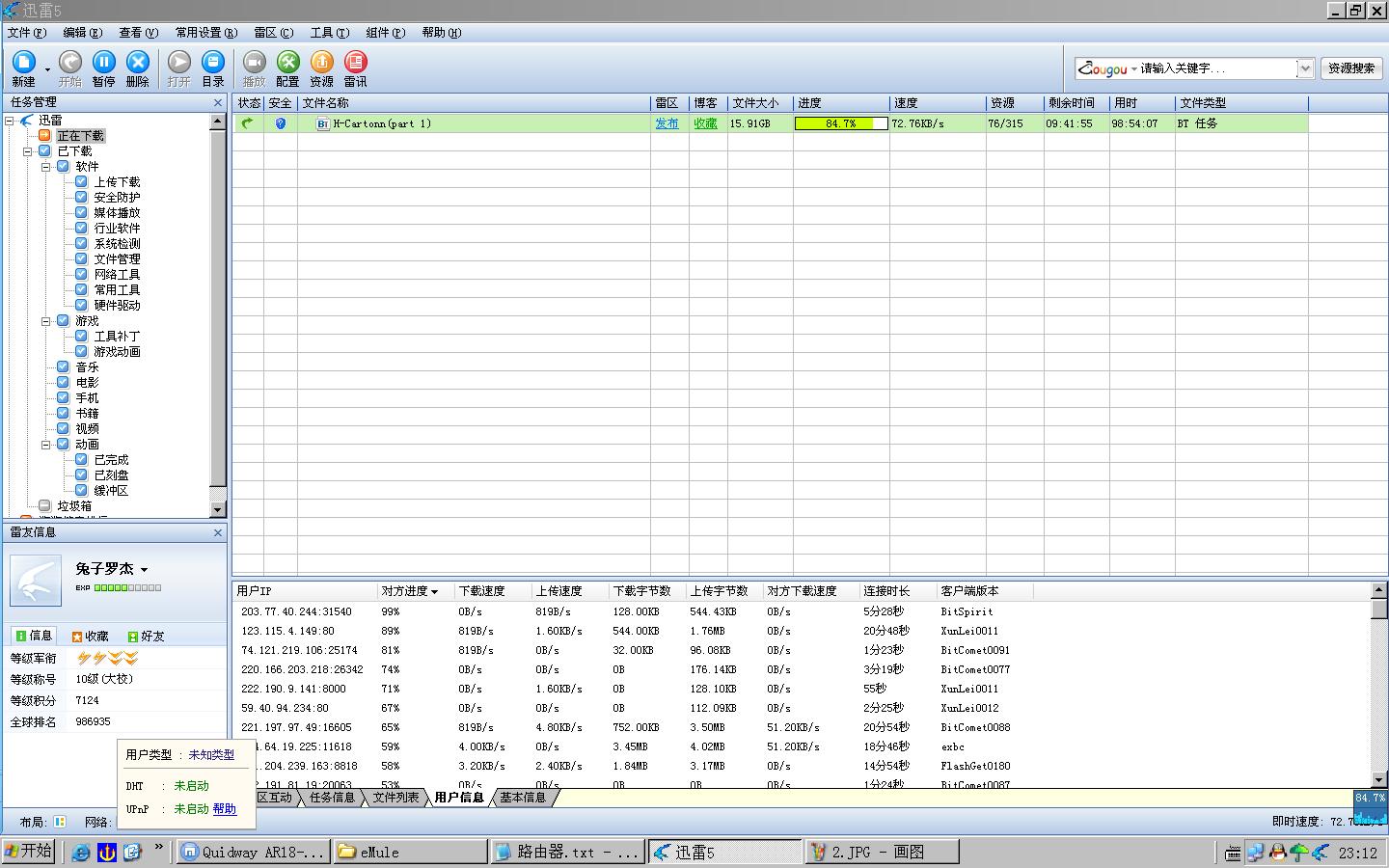This screenshot has height=868, width=1389.
Task: Open the 配置 settings toolbar icon
Action: coord(287,62)
